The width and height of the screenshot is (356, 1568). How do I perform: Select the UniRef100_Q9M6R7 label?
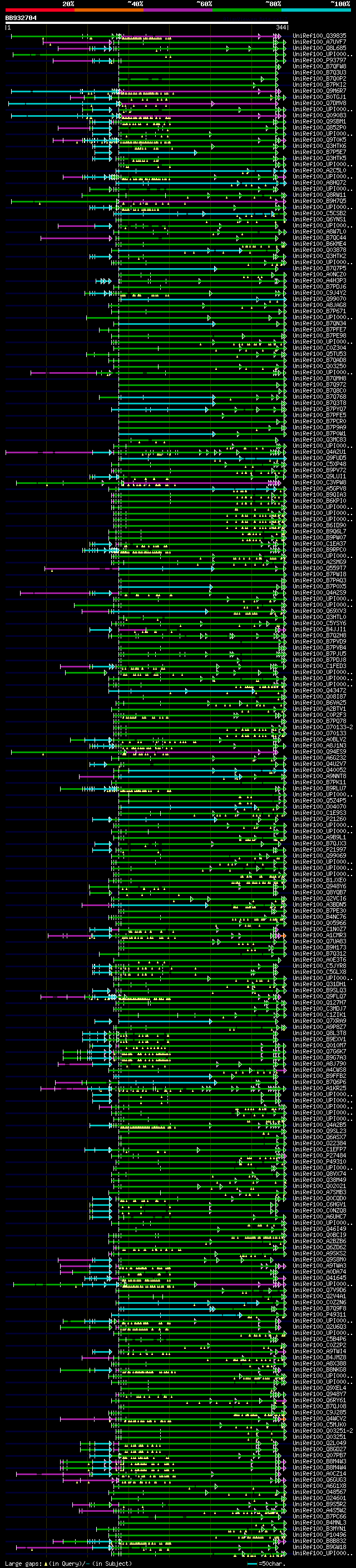pyautogui.click(x=319, y=91)
